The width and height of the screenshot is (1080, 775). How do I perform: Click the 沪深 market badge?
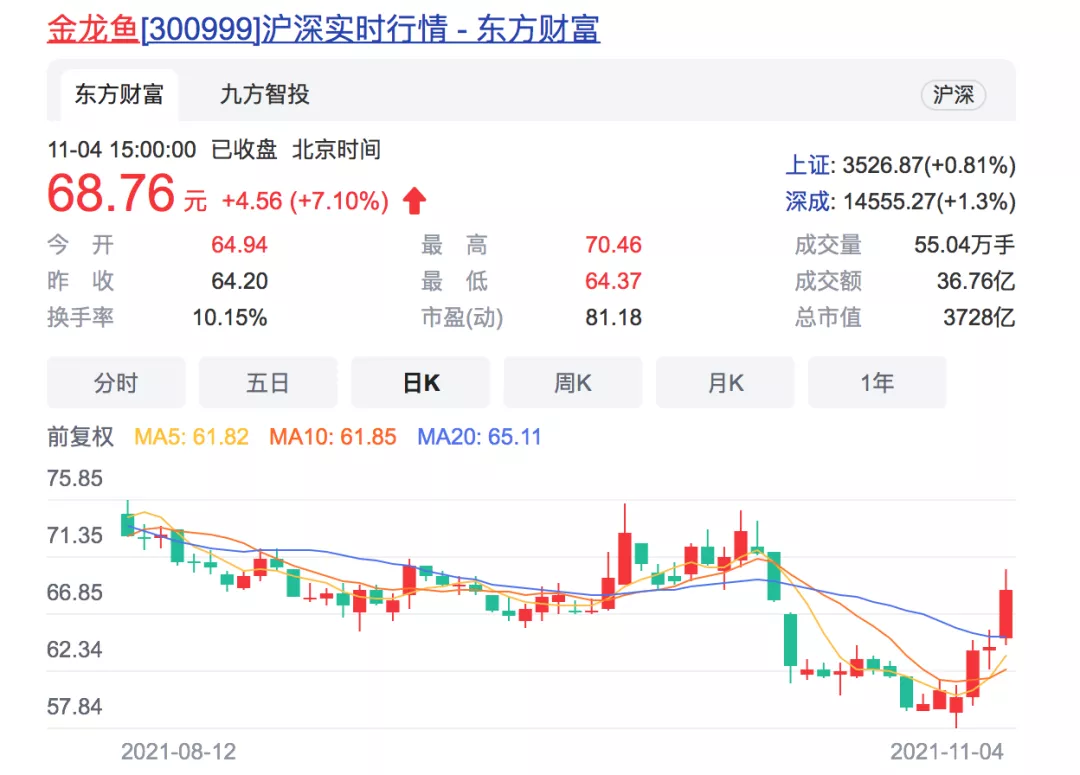click(952, 95)
